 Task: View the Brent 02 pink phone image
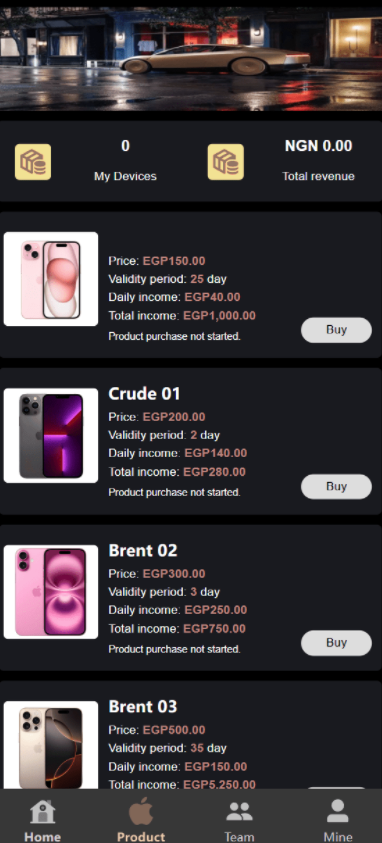pyautogui.click(x=51, y=592)
